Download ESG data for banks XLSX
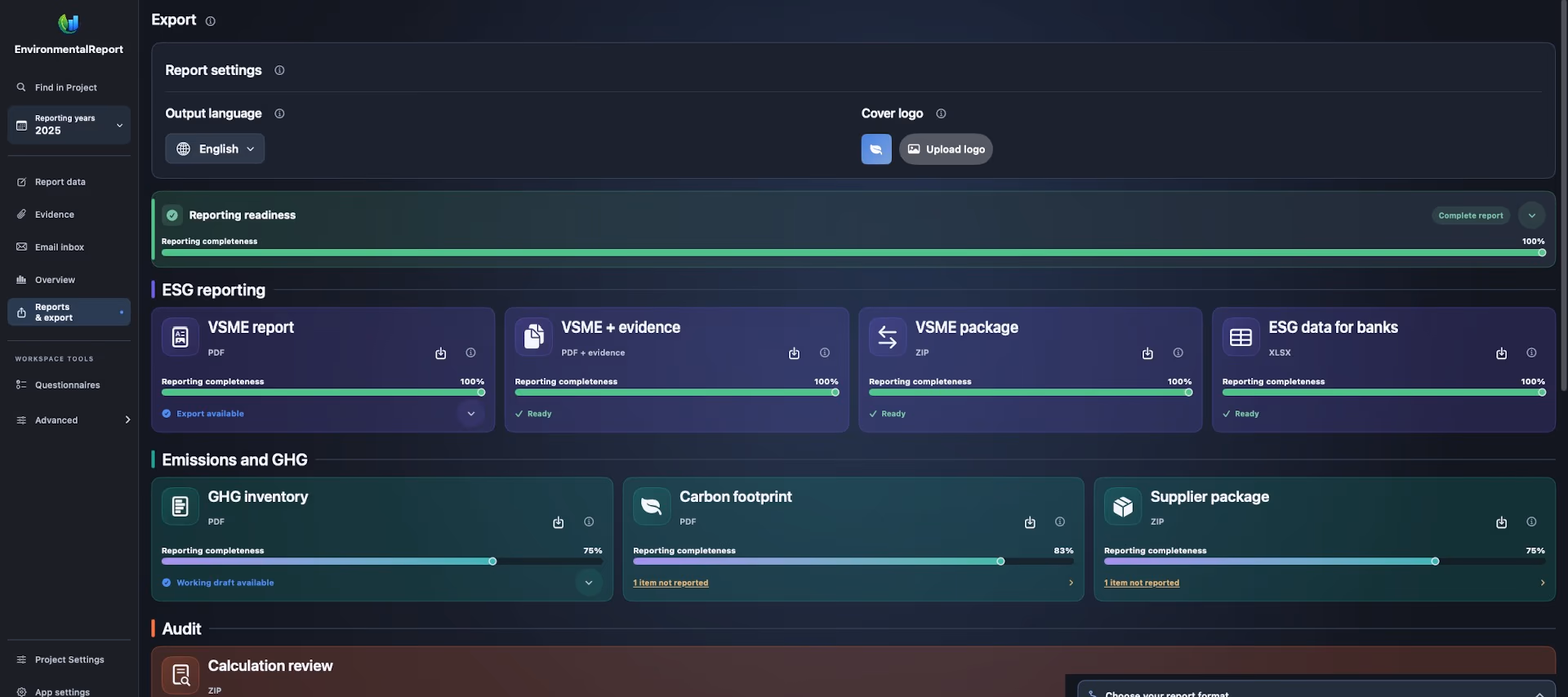The image size is (1568, 697). (x=1501, y=353)
